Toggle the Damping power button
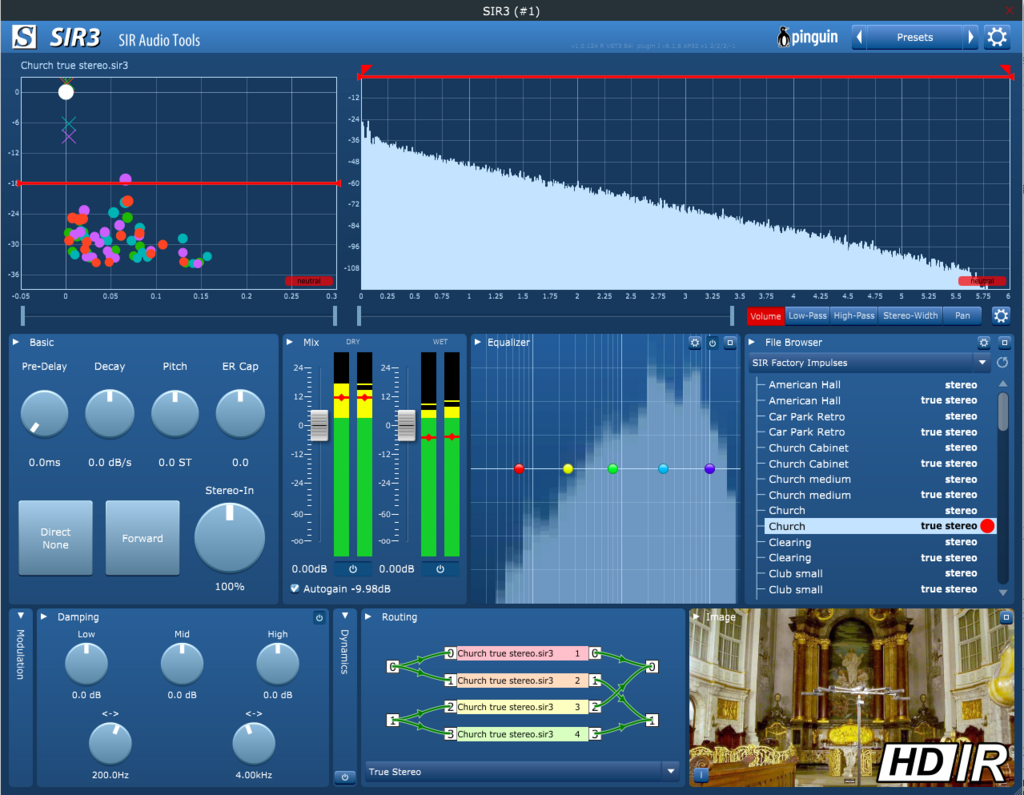Image resolution: width=1024 pixels, height=795 pixels. (x=319, y=617)
